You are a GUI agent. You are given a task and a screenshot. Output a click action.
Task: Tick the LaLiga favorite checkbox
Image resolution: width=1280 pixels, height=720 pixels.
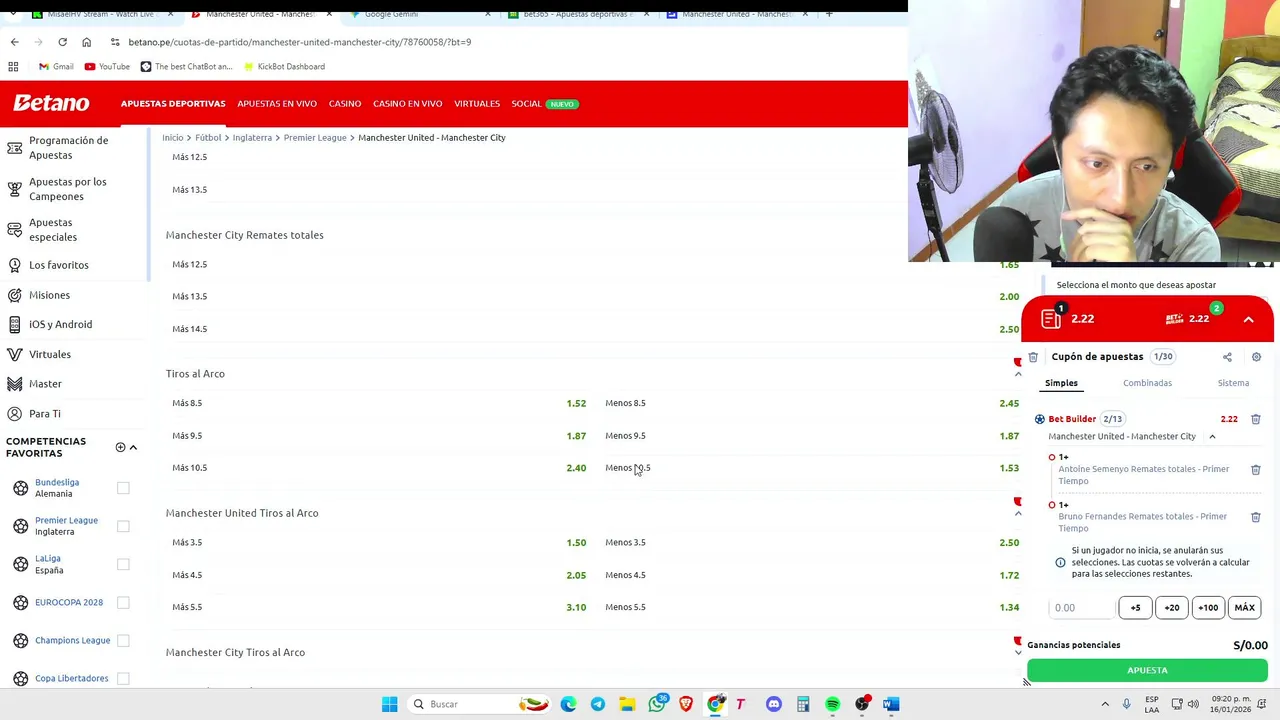point(123,564)
